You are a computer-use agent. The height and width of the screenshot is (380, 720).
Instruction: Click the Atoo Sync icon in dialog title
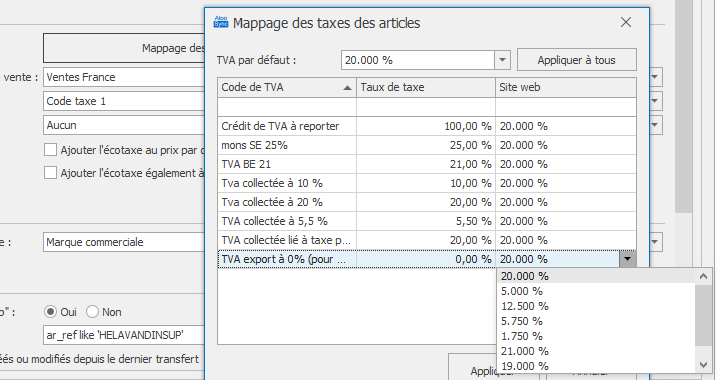(x=221, y=22)
